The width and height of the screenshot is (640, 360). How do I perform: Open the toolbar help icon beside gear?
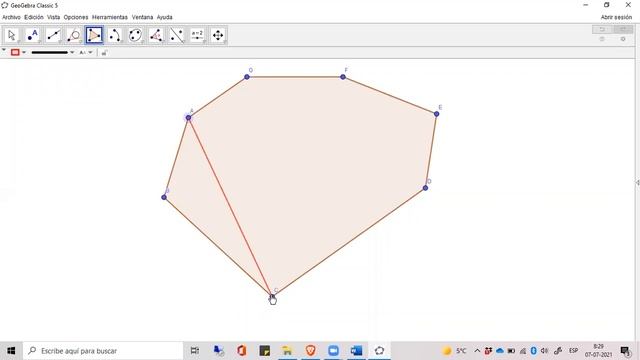coord(602,39)
